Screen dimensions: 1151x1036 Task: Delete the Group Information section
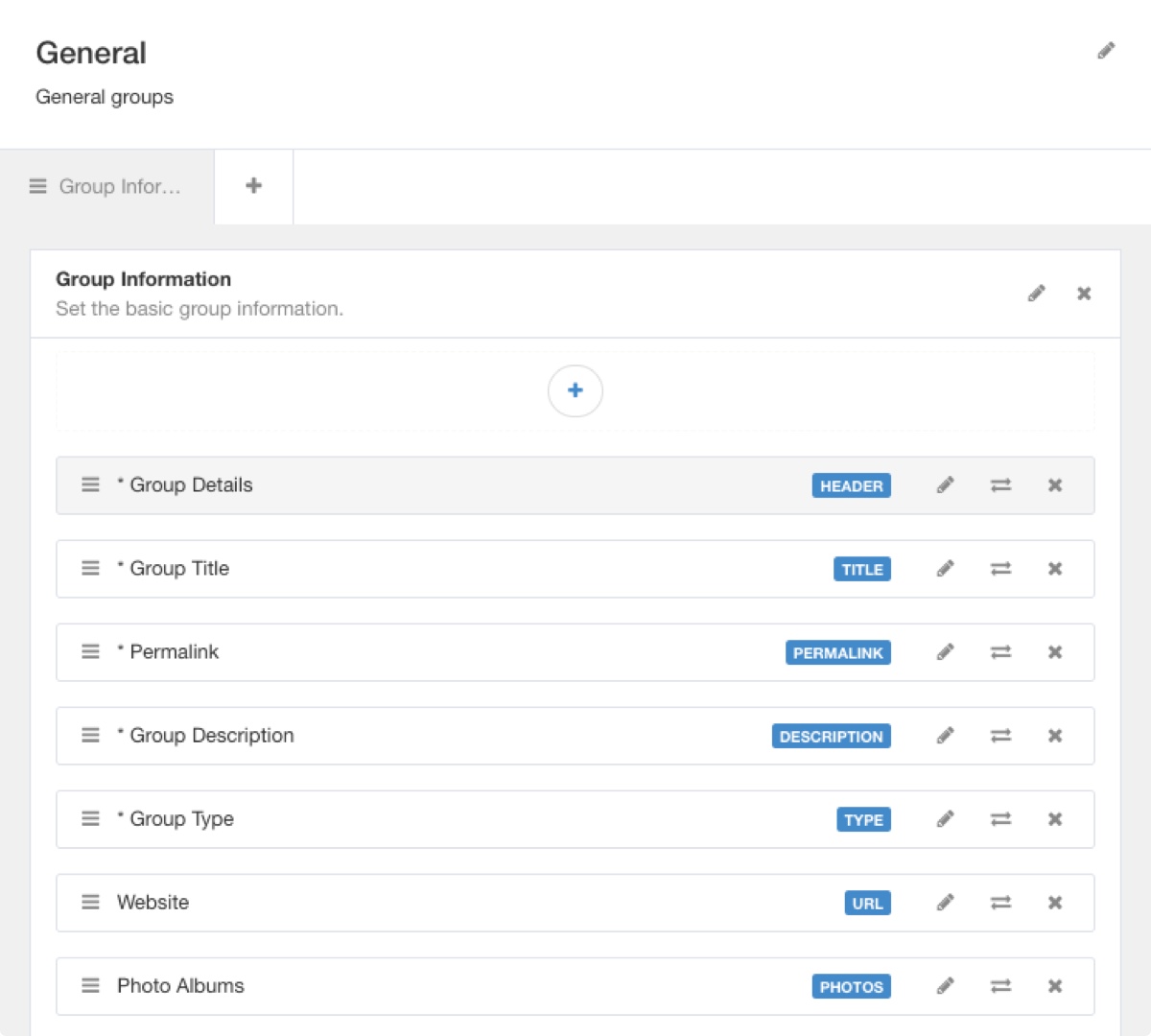(1084, 294)
